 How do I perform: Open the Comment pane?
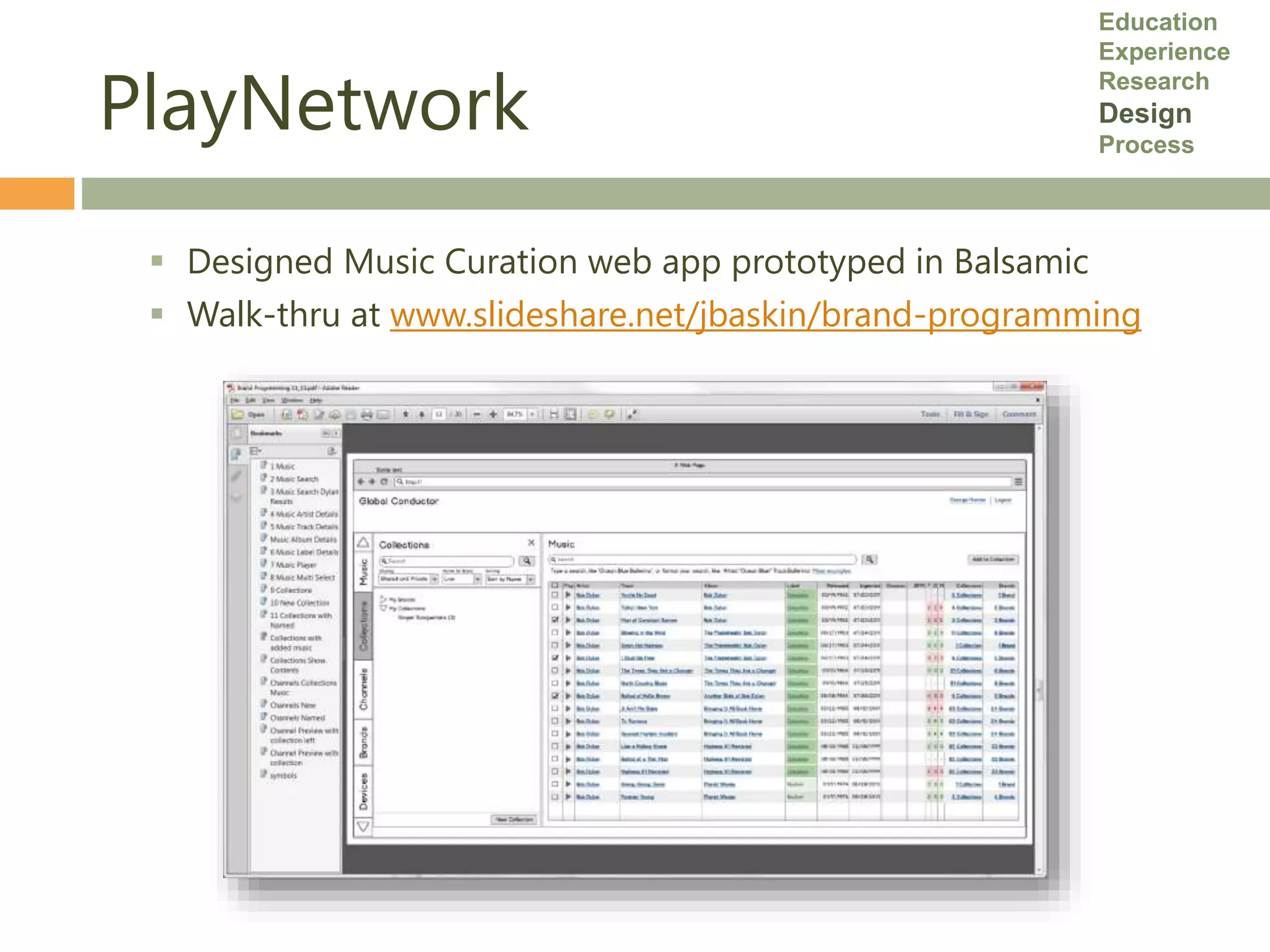[1019, 414]
